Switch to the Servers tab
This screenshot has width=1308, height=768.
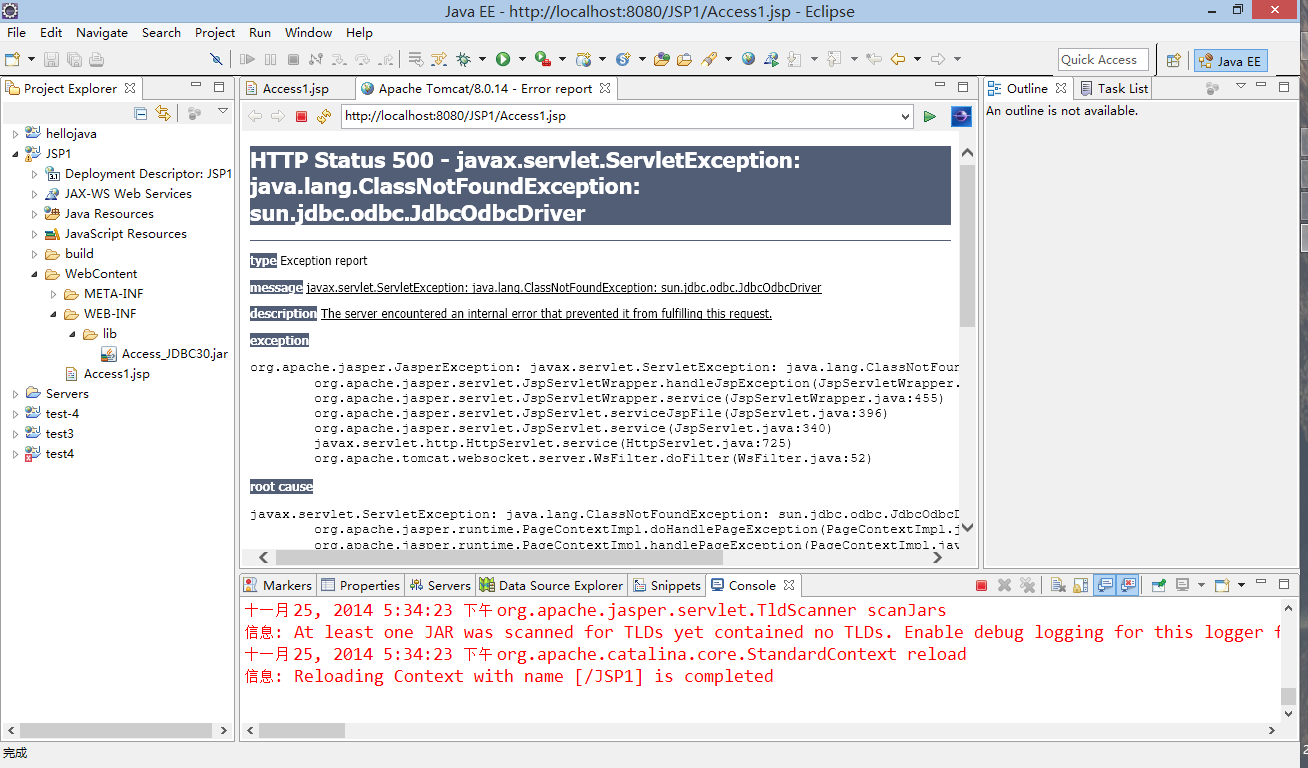pyautogui.click(x=439, y=585)
